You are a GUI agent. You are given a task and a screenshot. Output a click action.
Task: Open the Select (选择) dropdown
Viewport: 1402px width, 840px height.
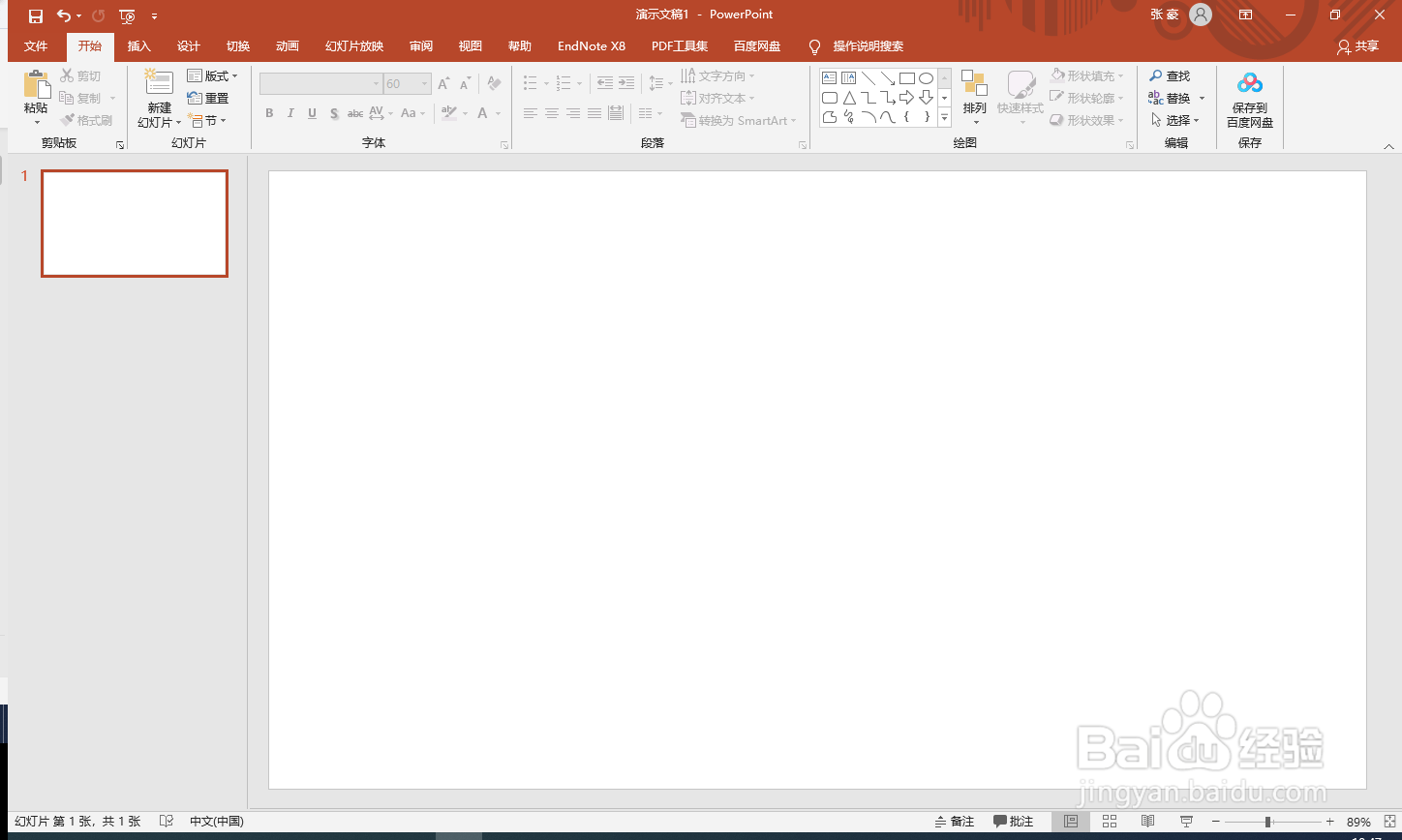pos(1174,121)
